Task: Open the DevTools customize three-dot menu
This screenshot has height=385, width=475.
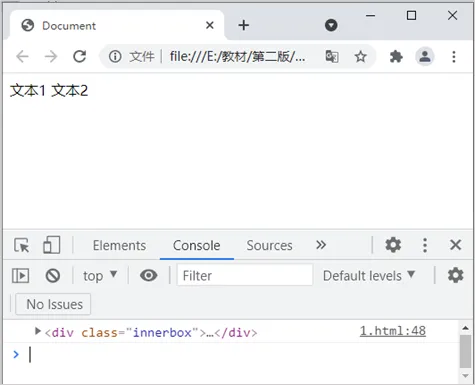Action: [x=425, y=245]
